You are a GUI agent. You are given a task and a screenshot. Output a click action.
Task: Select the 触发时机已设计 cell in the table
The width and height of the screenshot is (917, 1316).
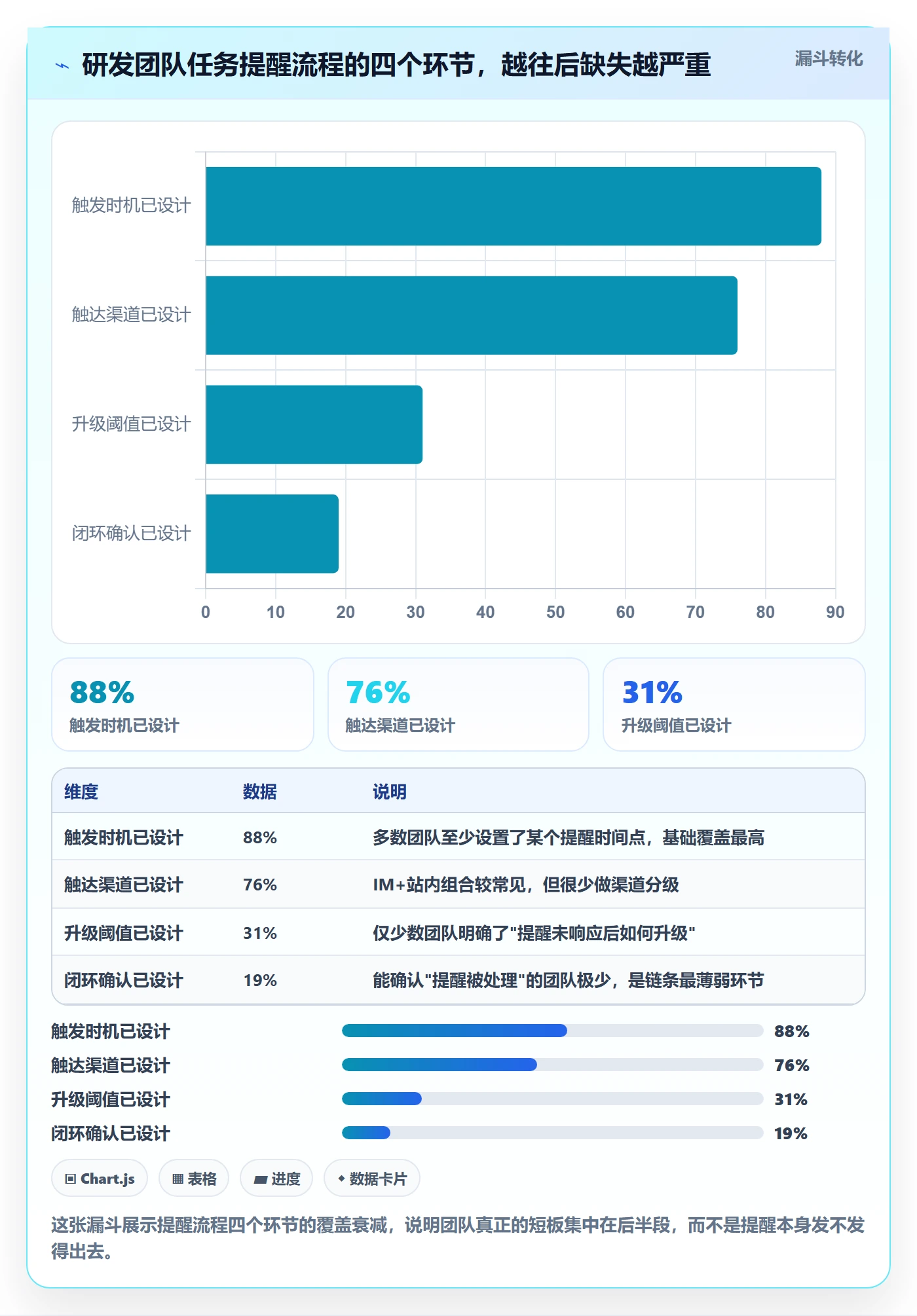tap(124, 837)
